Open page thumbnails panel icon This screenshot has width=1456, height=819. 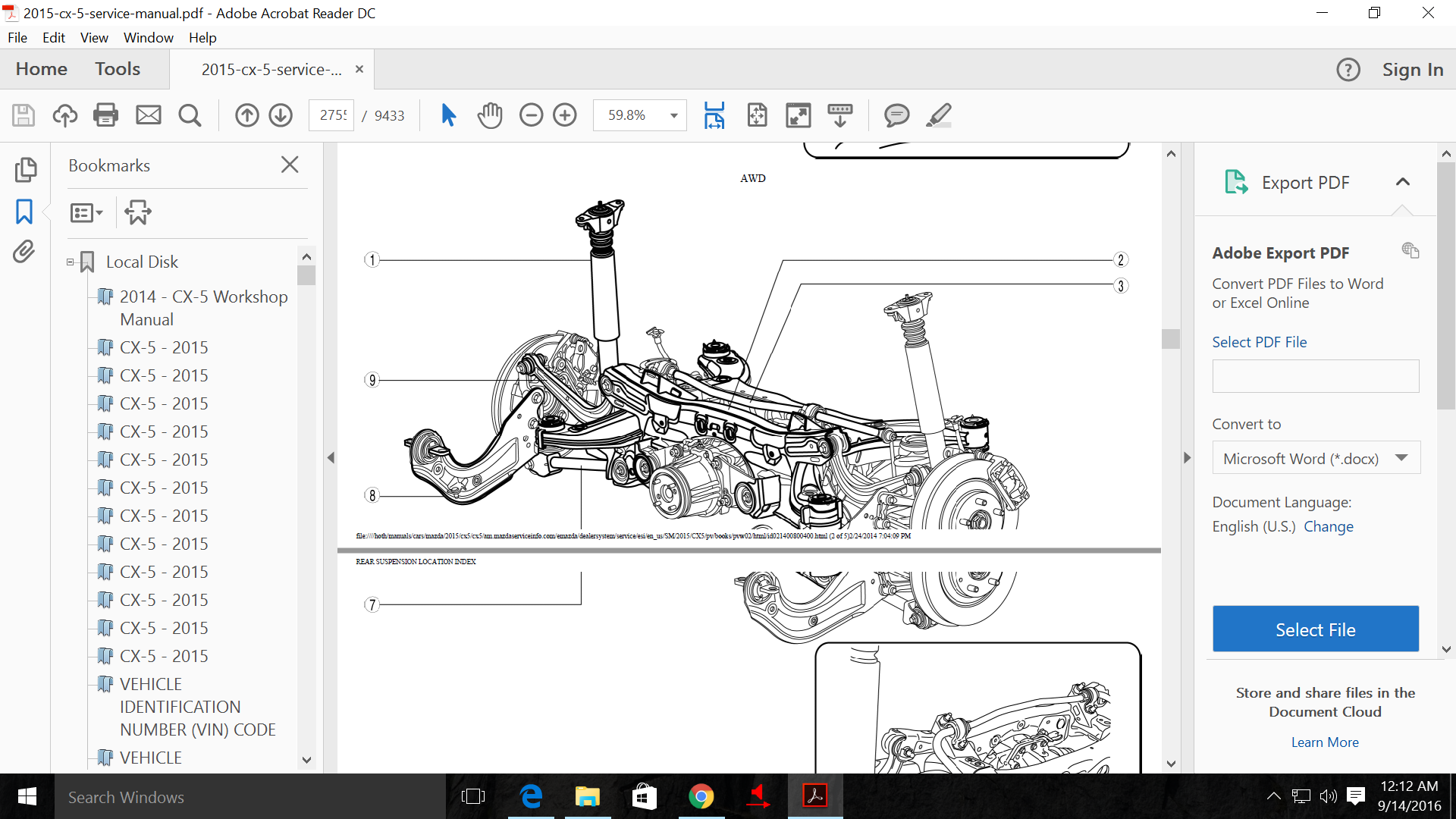(x=25, y=170)
